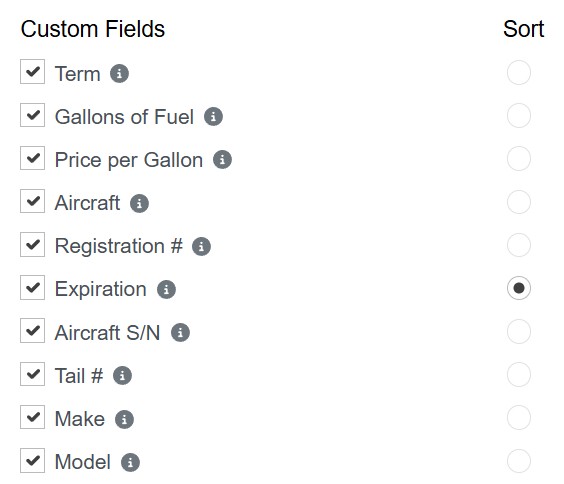Uncheck the Model checkbox
This screenshot has height=484, width=564.
tap(32, 460)
